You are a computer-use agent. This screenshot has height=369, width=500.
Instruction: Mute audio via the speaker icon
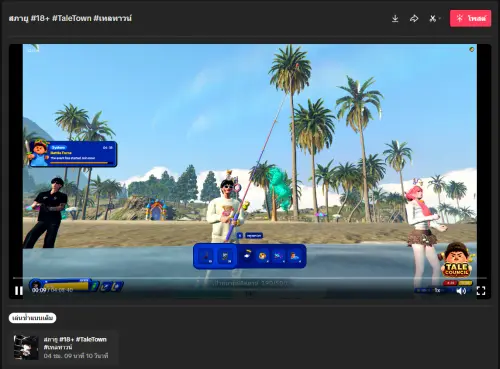click(x=461, y=291)
